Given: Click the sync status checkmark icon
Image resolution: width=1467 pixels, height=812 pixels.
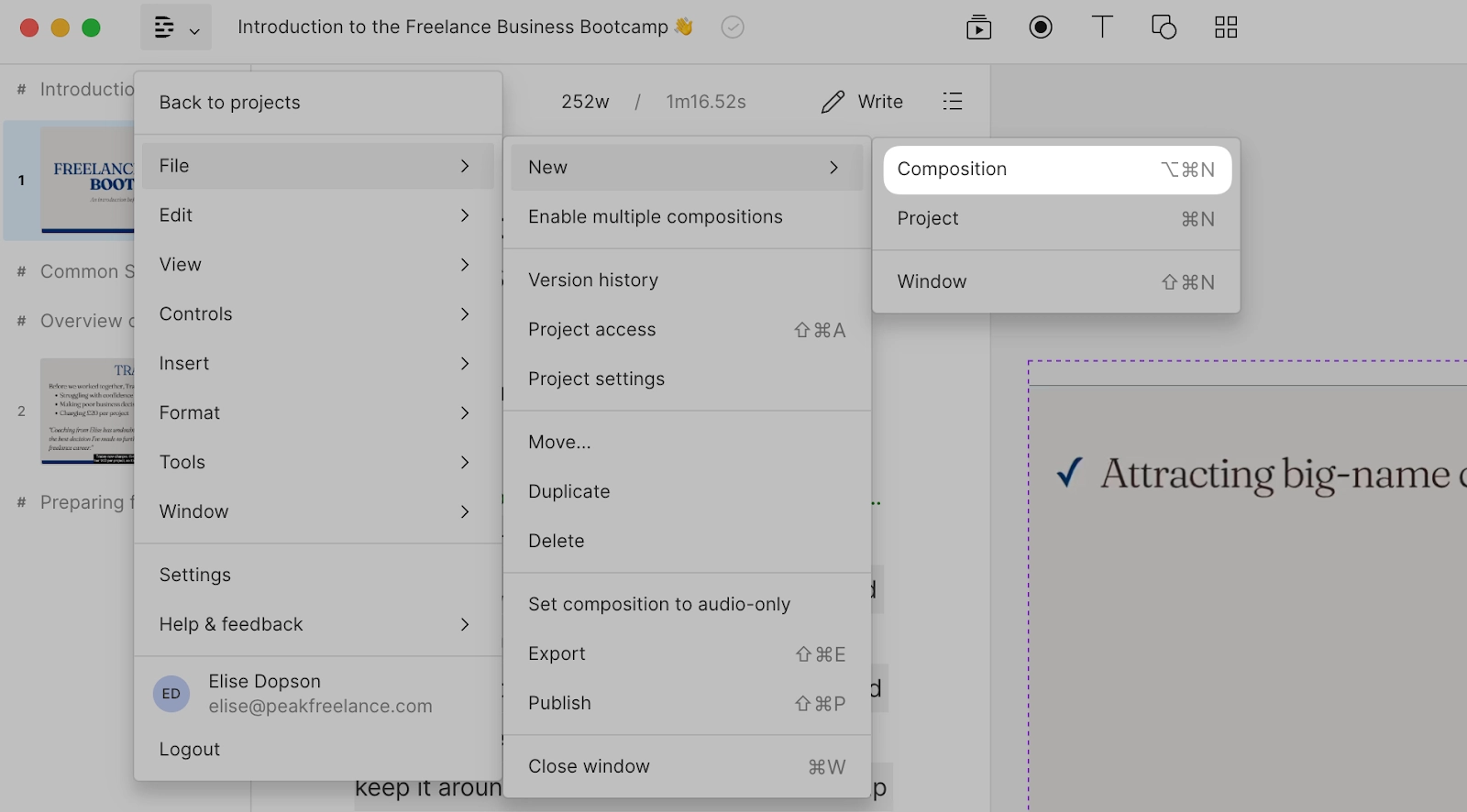Looking at the screenshot, I should [x=733, y=27].
